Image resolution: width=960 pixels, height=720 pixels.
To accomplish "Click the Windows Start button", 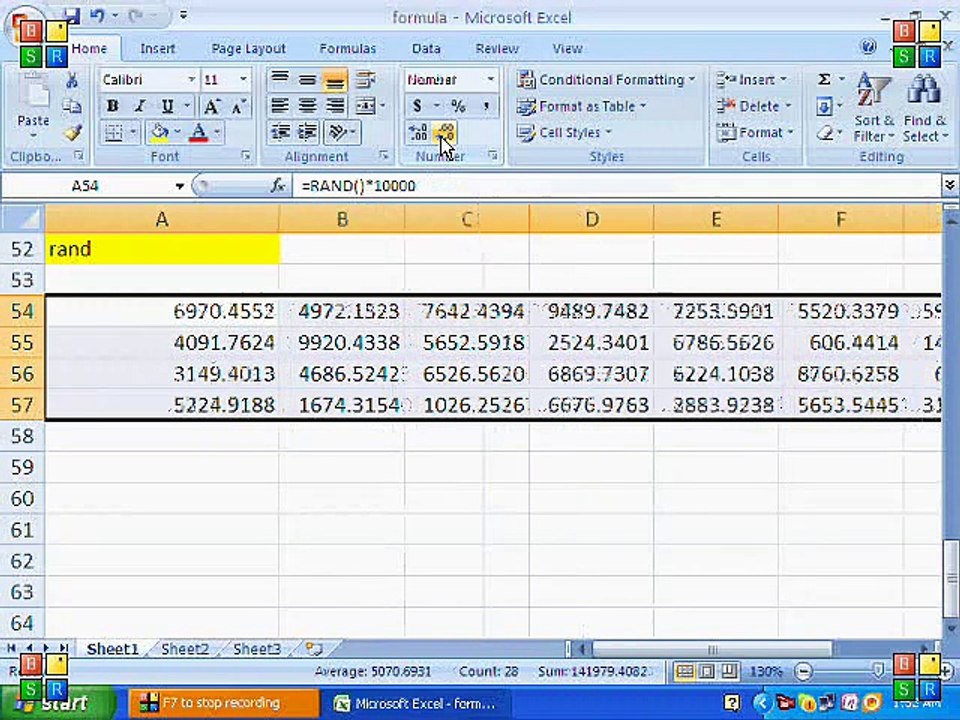I will tap(58, 703).
